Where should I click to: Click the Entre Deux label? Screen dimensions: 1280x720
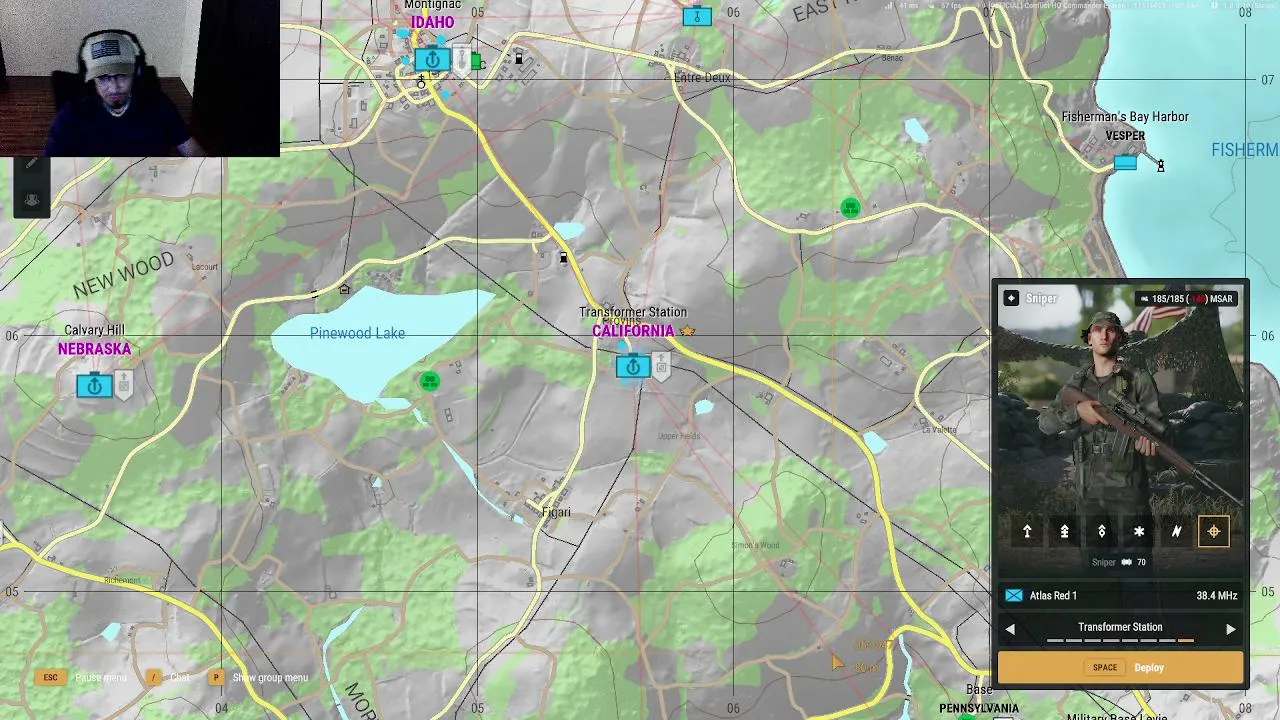pyautogui.click(x=702, y=78)
